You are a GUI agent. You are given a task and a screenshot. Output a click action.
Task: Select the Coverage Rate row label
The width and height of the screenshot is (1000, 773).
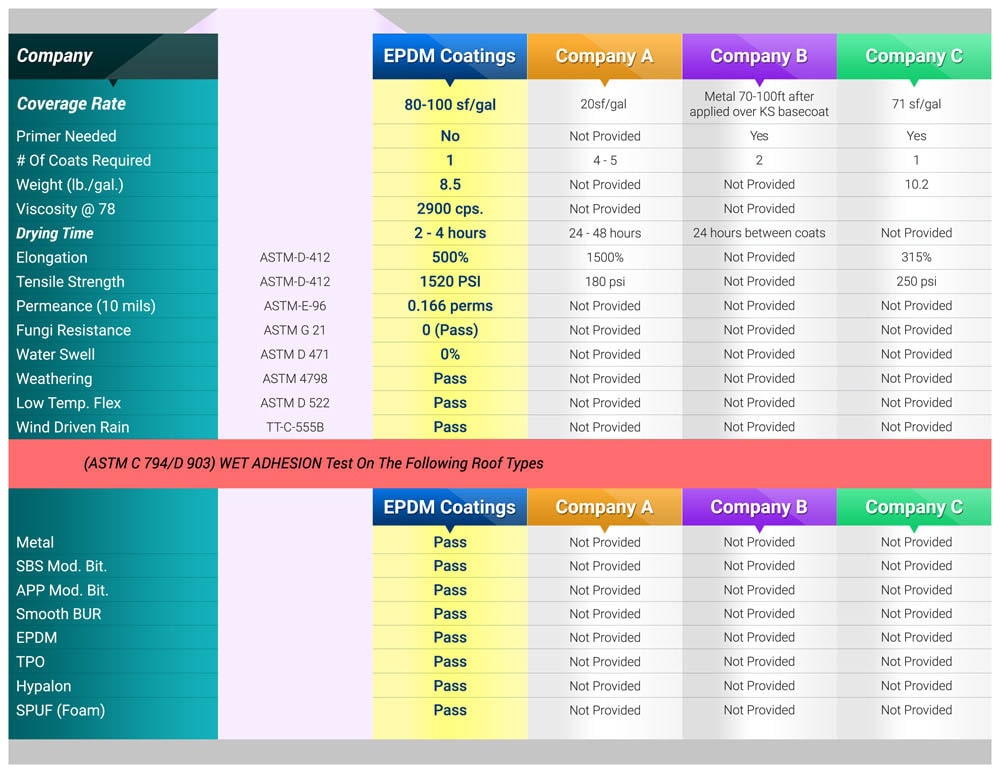tap(71, 103)
